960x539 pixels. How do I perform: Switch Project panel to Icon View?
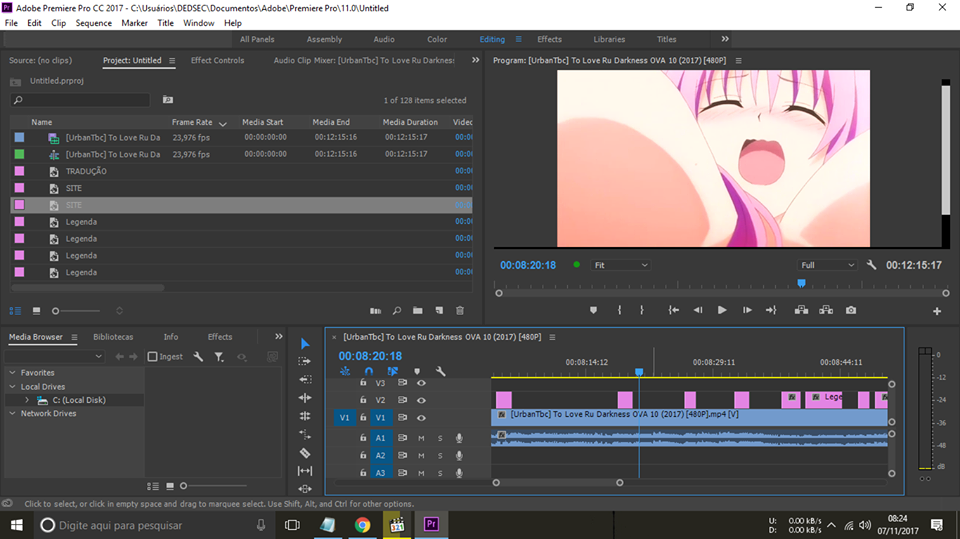[x=36, y=311]
